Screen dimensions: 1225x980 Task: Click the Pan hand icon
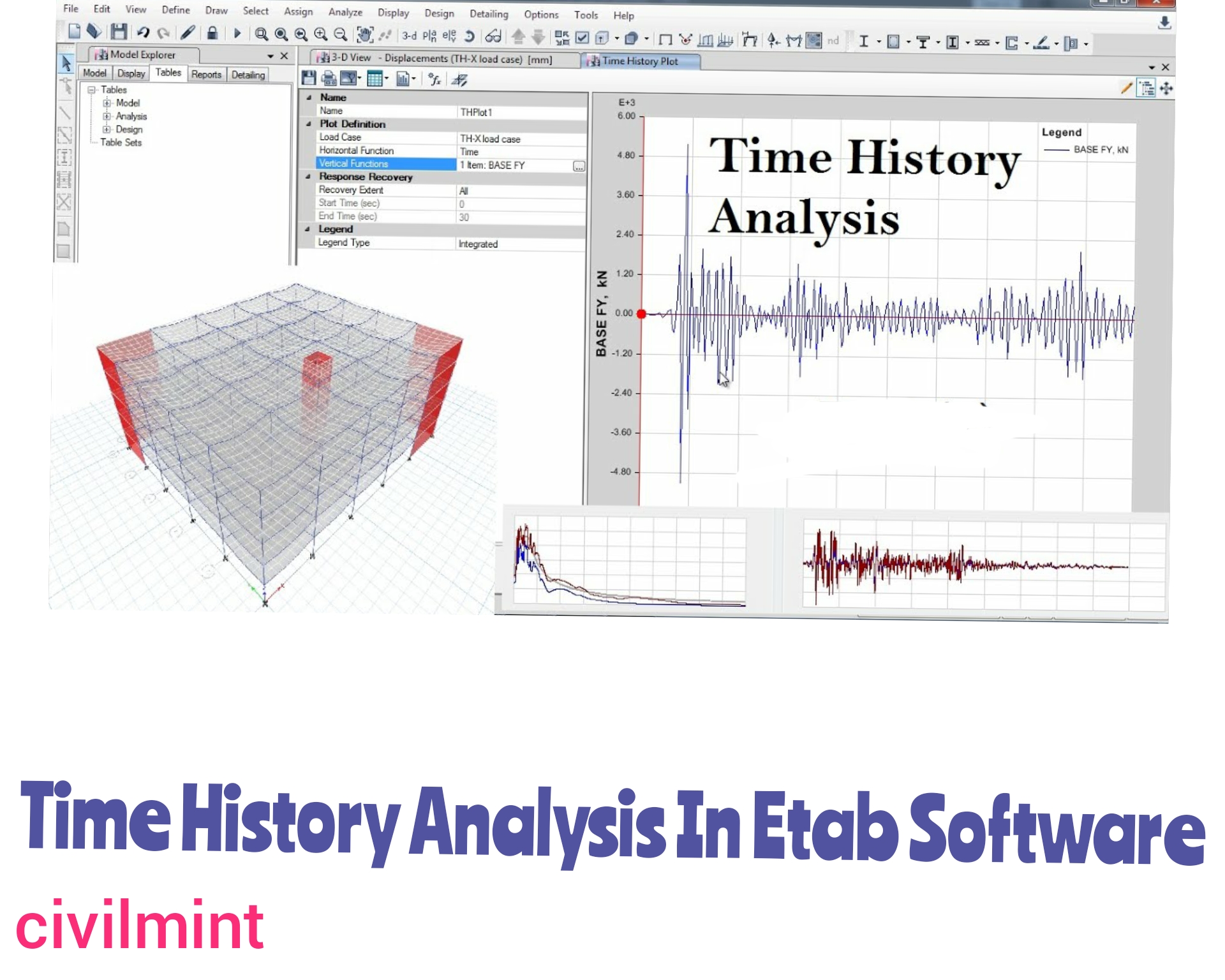[x=365, y=34]
